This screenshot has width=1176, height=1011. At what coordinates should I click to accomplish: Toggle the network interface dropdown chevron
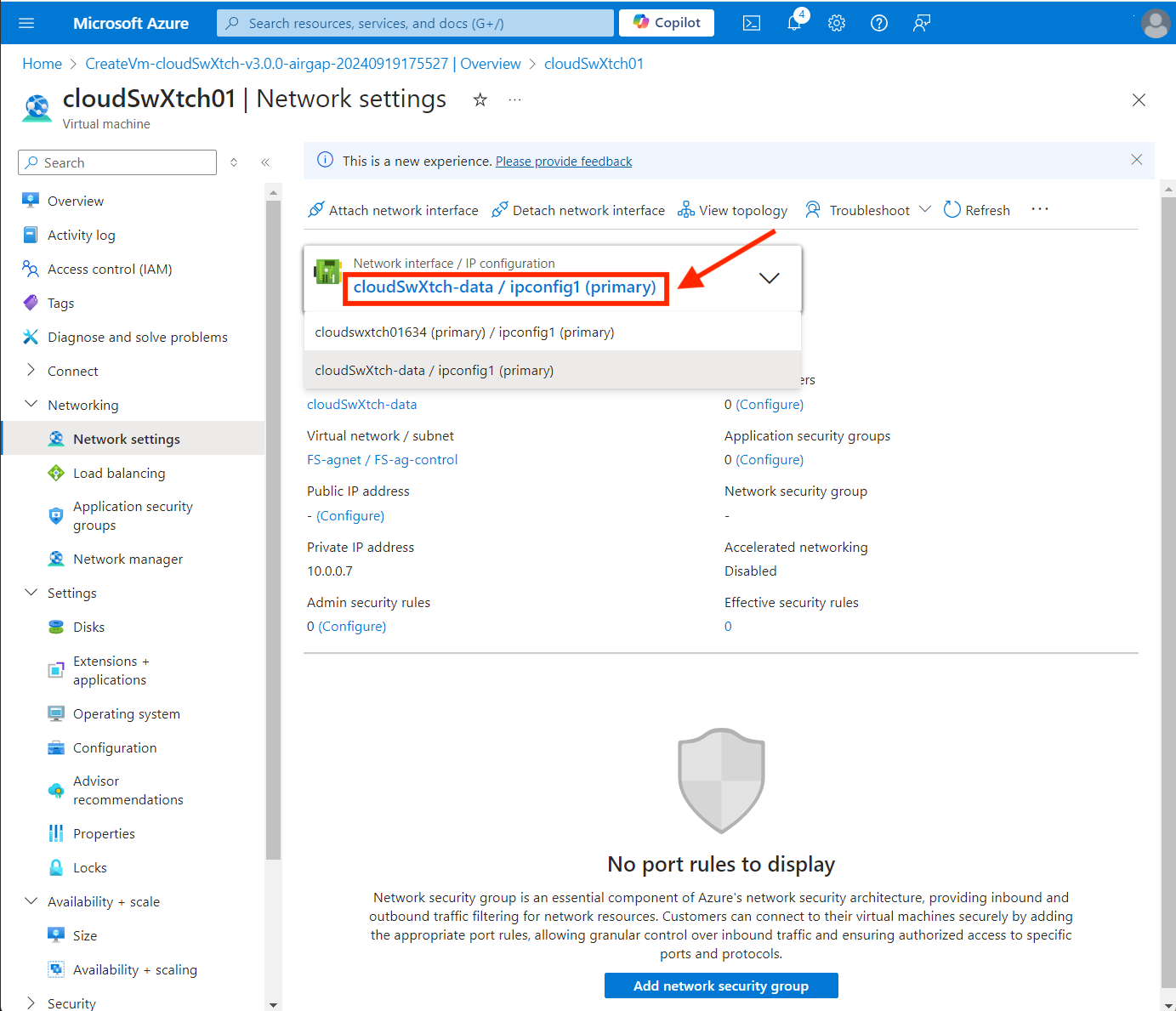coord(769,279)
